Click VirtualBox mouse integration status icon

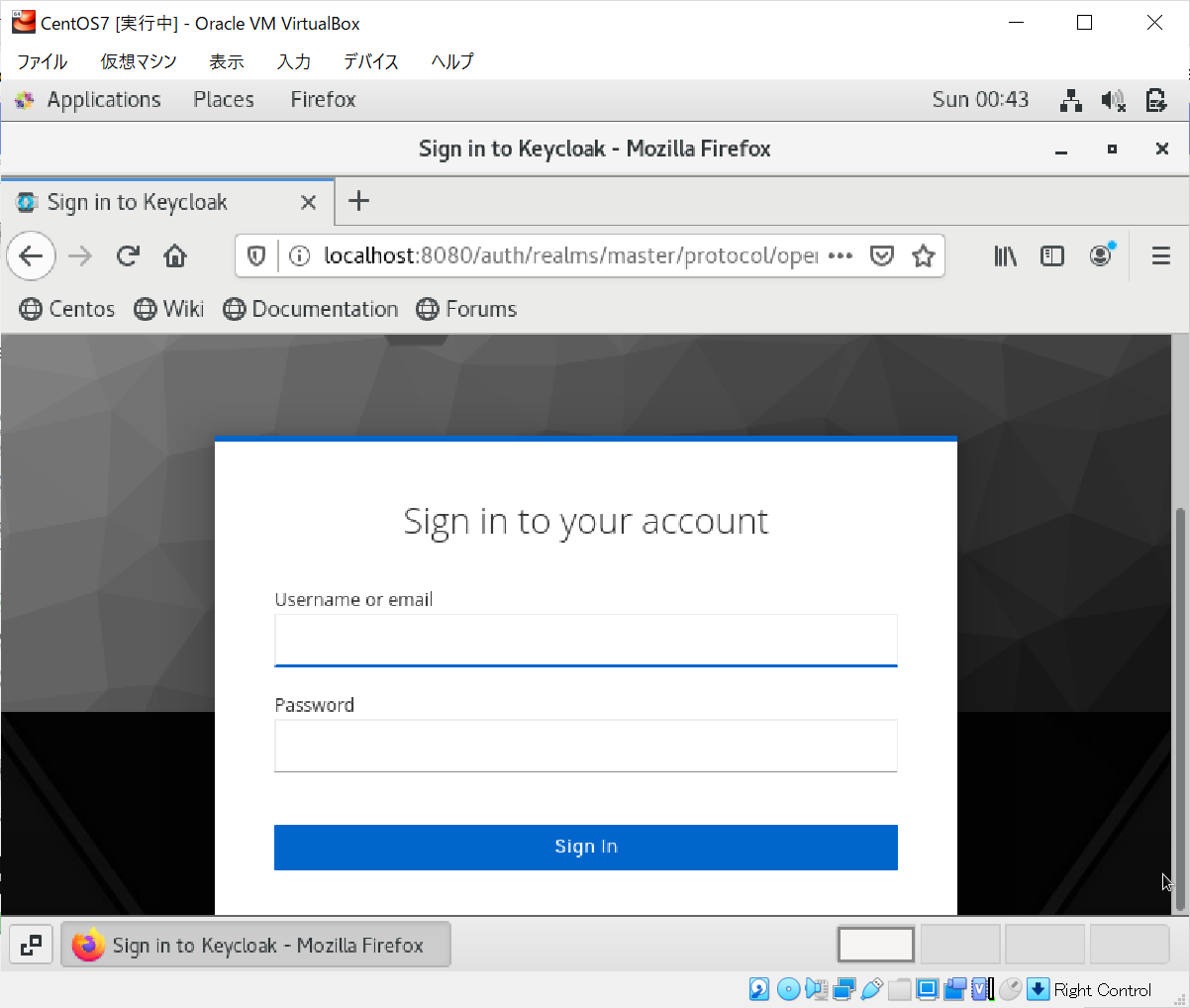pyautogui.click(x=1011, y=989)
